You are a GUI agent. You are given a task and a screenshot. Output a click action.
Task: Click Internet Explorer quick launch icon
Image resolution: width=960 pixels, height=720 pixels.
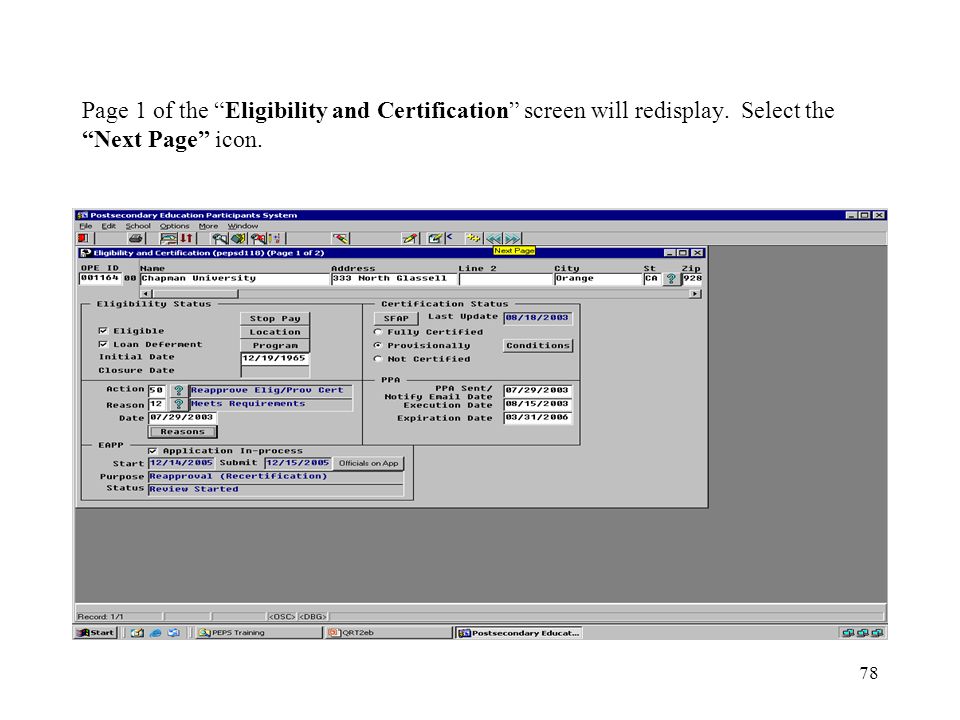pyautogui.click(x=156, y=632)
